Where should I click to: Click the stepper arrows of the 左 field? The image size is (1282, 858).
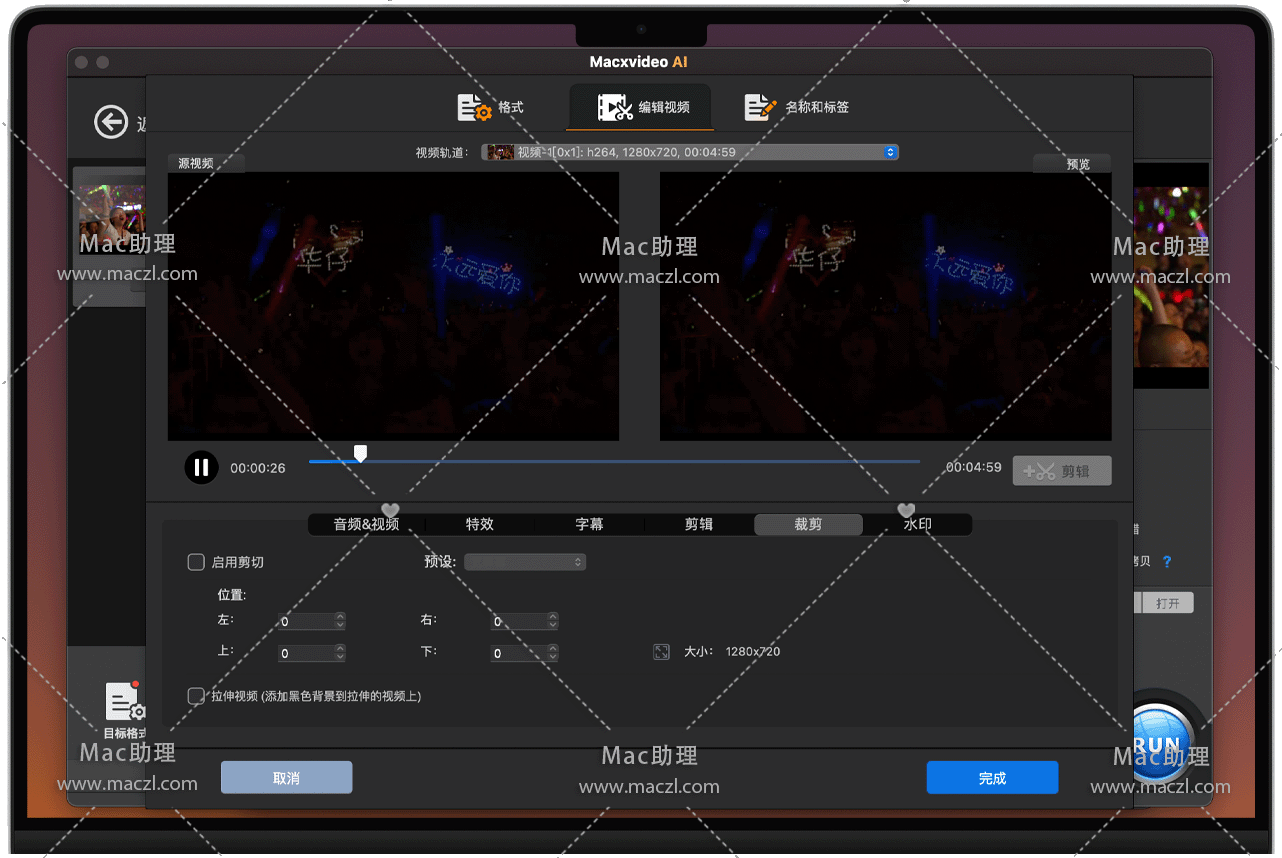pyautogui.click(x=340, y=621)
